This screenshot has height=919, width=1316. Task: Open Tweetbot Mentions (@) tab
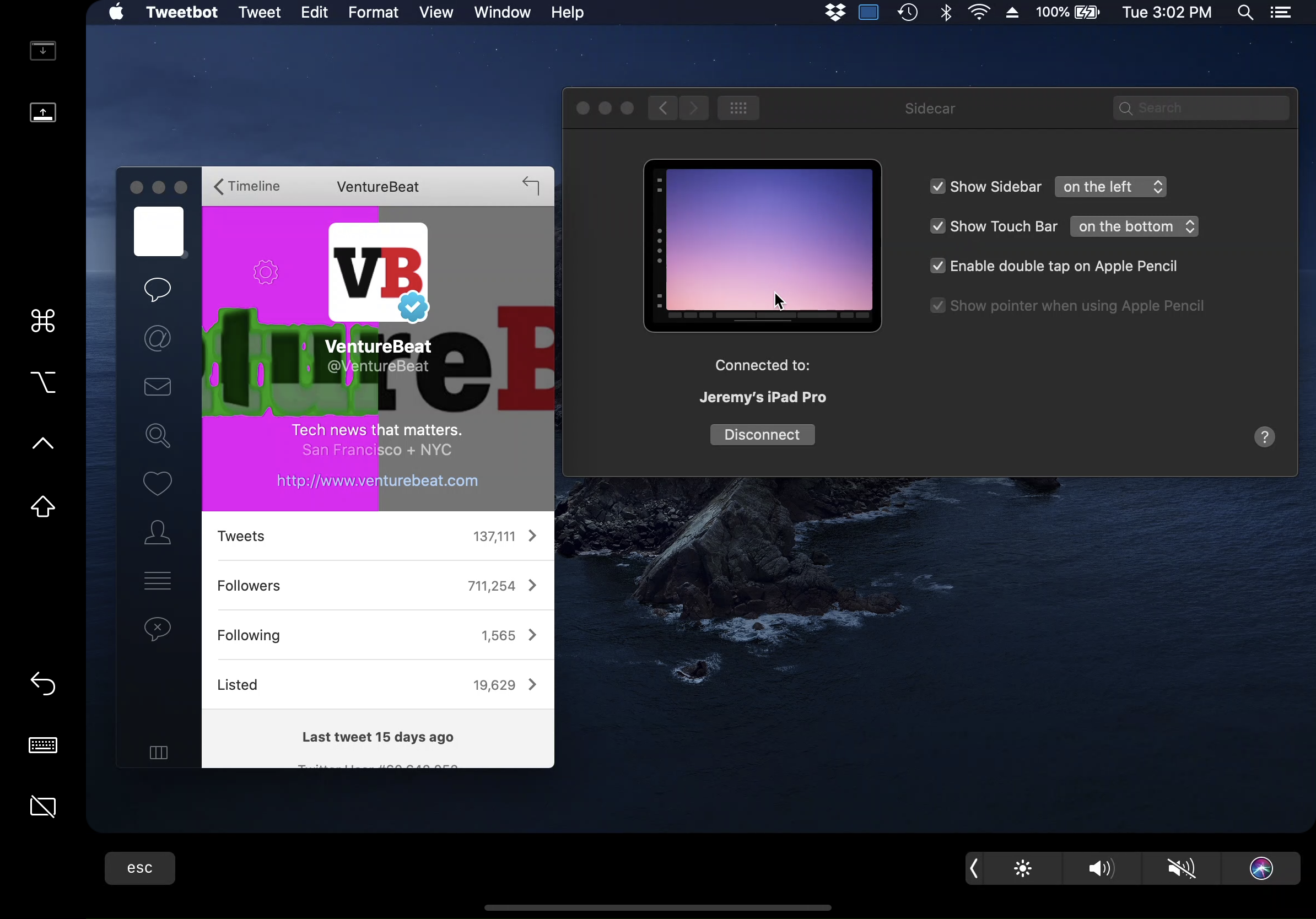click(158, 338)
